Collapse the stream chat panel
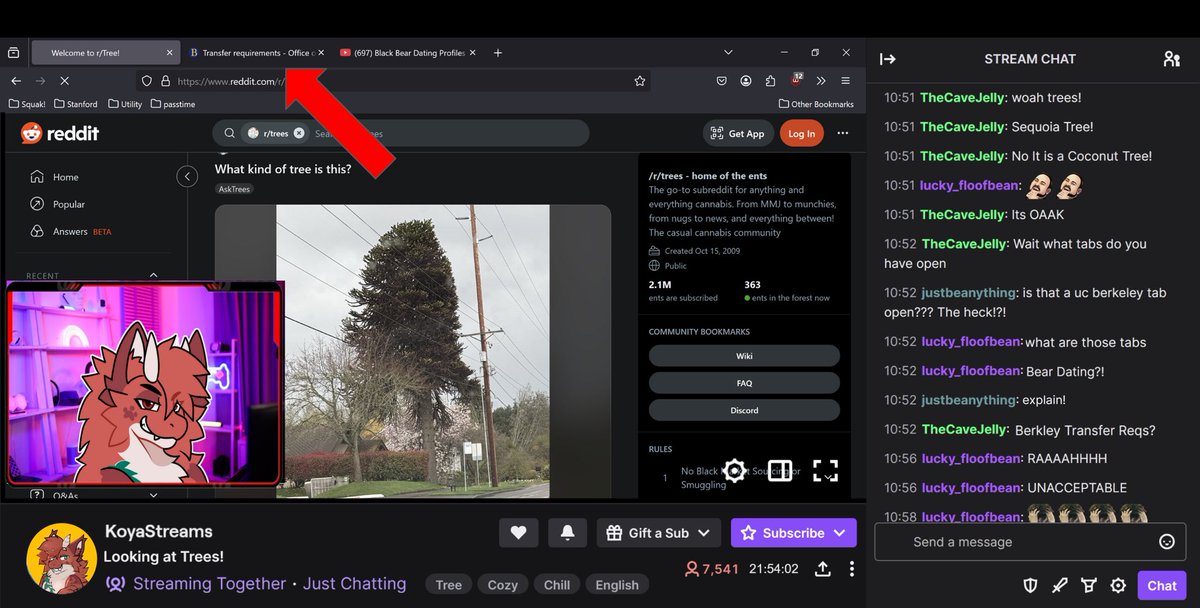 click(888, 59)
